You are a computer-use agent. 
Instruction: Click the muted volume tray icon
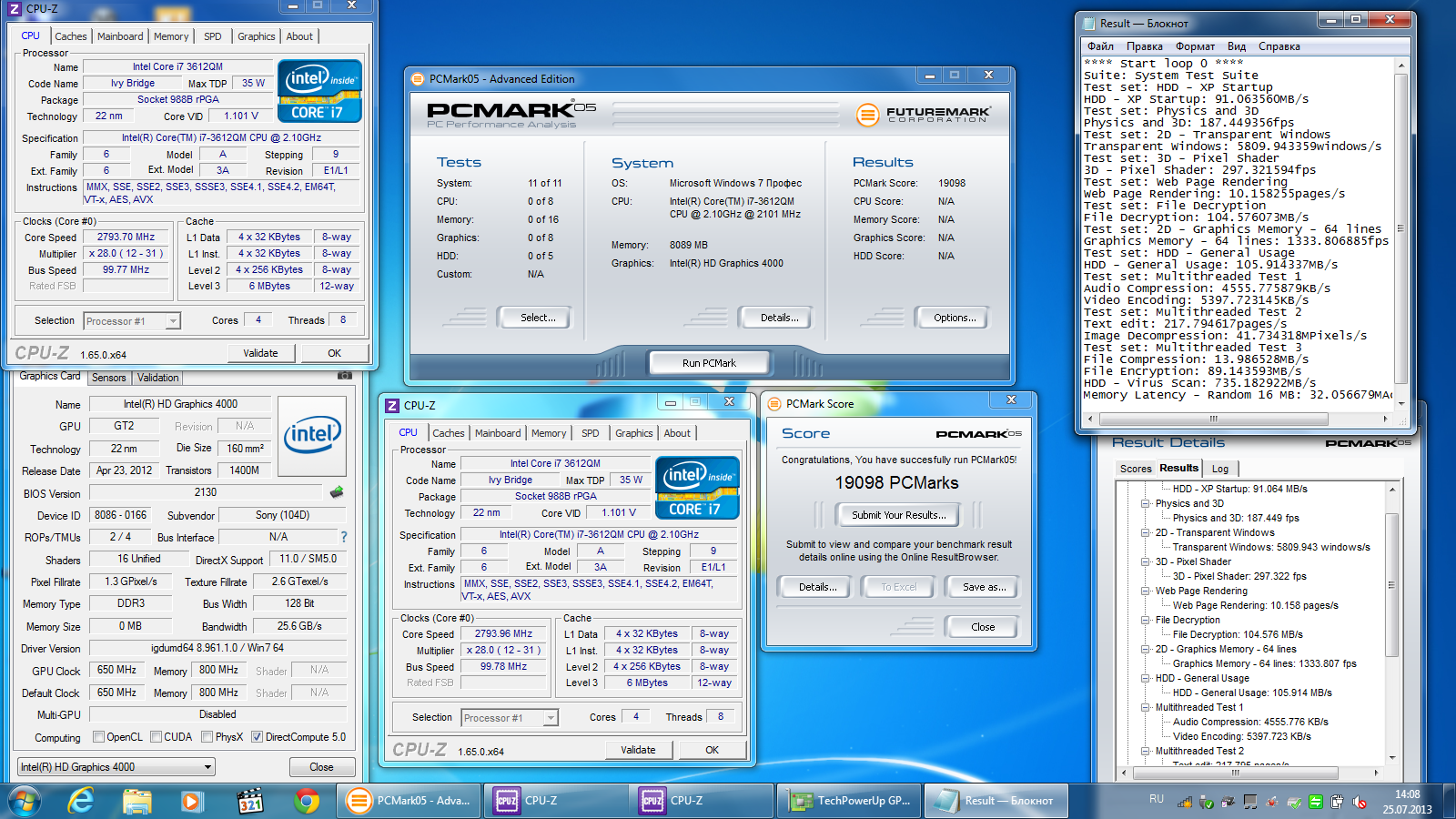pos(1359,802)
